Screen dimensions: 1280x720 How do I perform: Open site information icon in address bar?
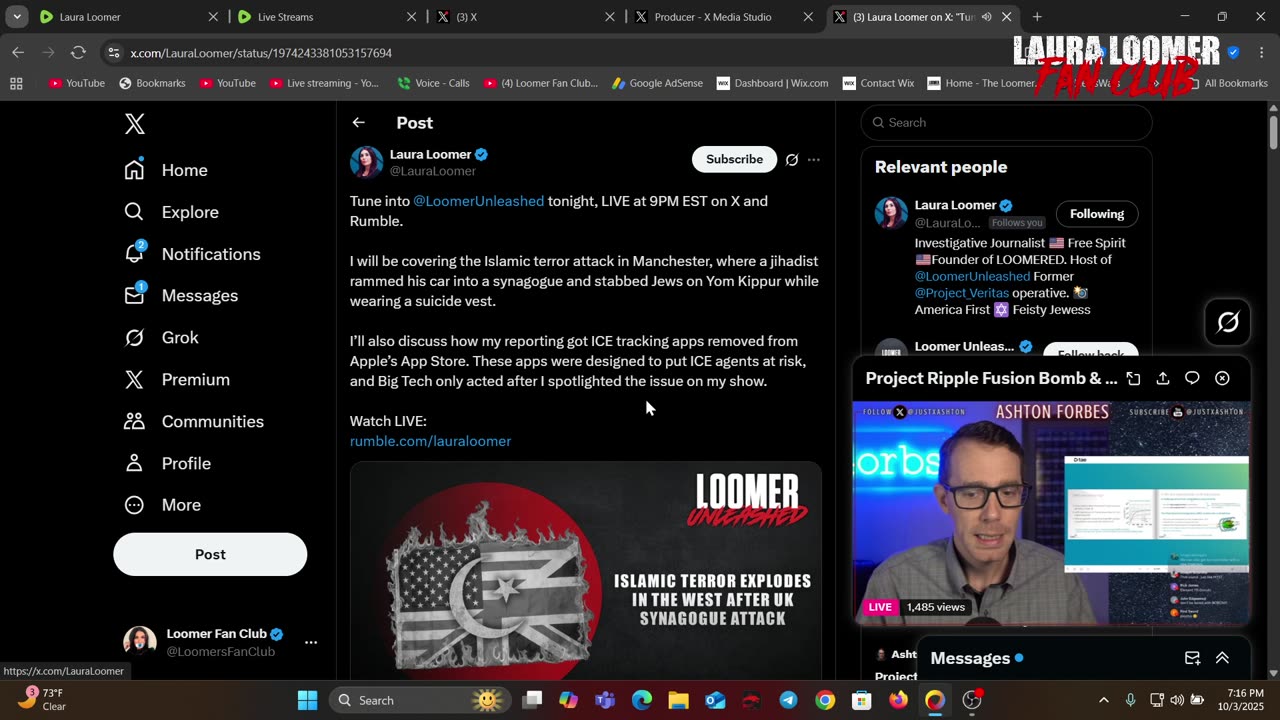pyautogui.click(x=114, y=52)
